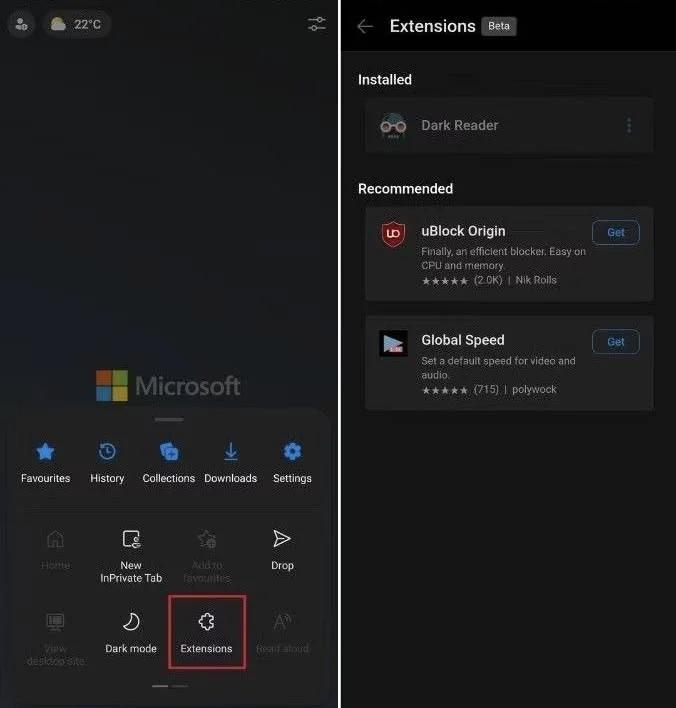676x708 pixels.
Task: Open page settings sliders icon
Action: pyautogui.click(x=317, y=24)
